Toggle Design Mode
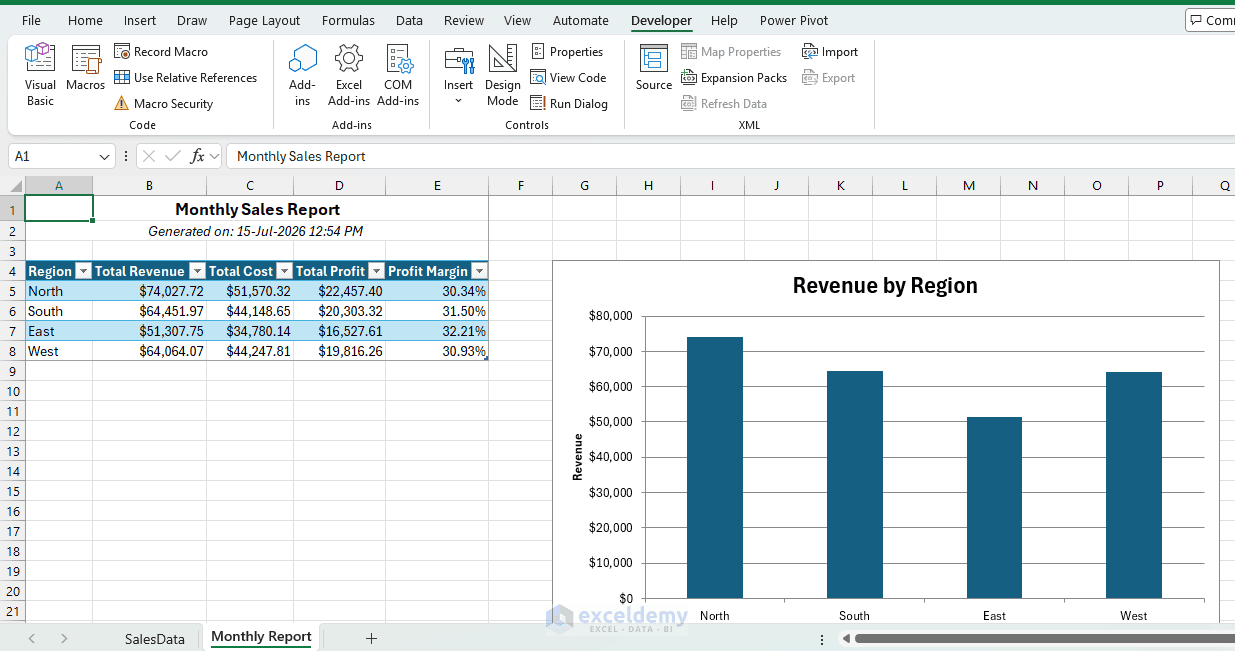This screenshot has height=651, width=1235. [x=503, y=75]
